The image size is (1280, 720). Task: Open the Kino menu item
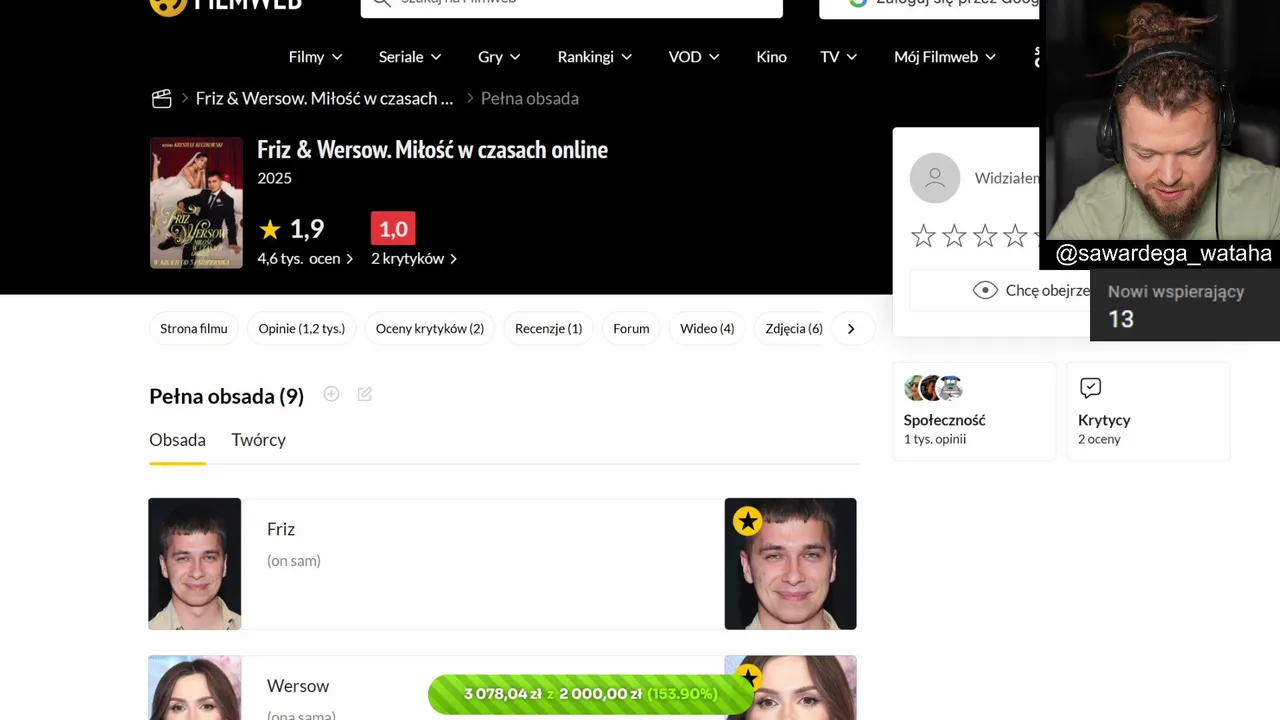(771, 57)
